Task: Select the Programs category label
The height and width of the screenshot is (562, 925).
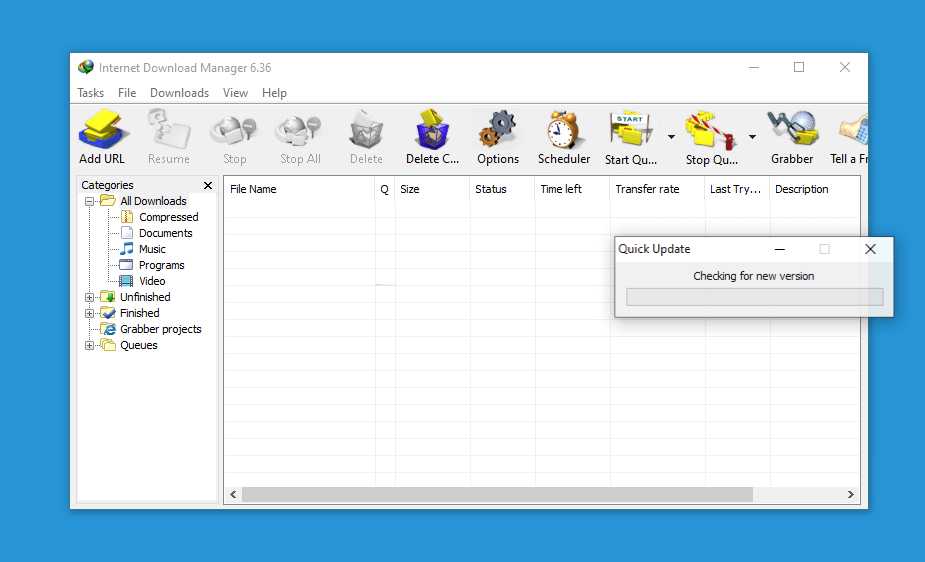Action: point(162,265)
